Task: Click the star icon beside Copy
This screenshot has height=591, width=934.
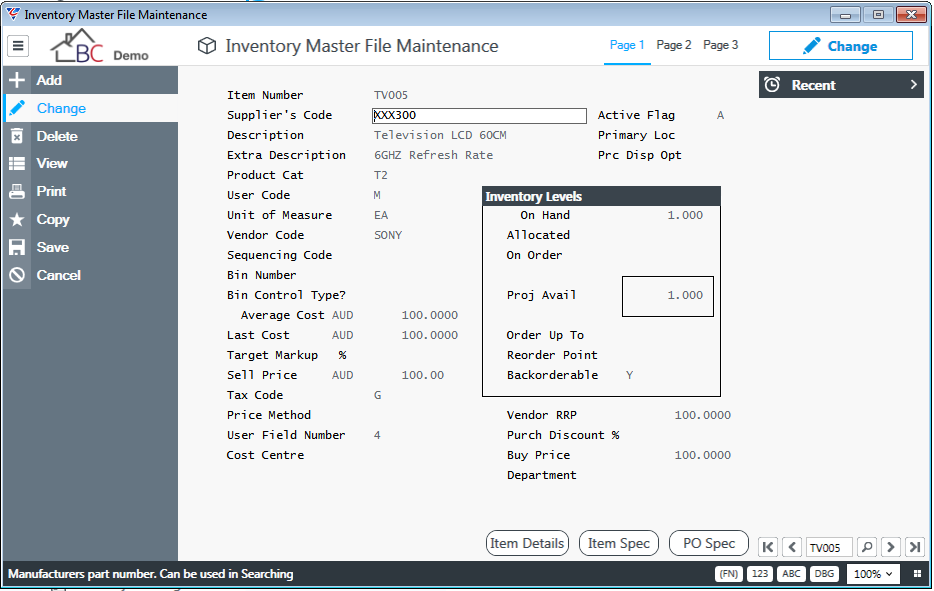Action: [17, 219]
